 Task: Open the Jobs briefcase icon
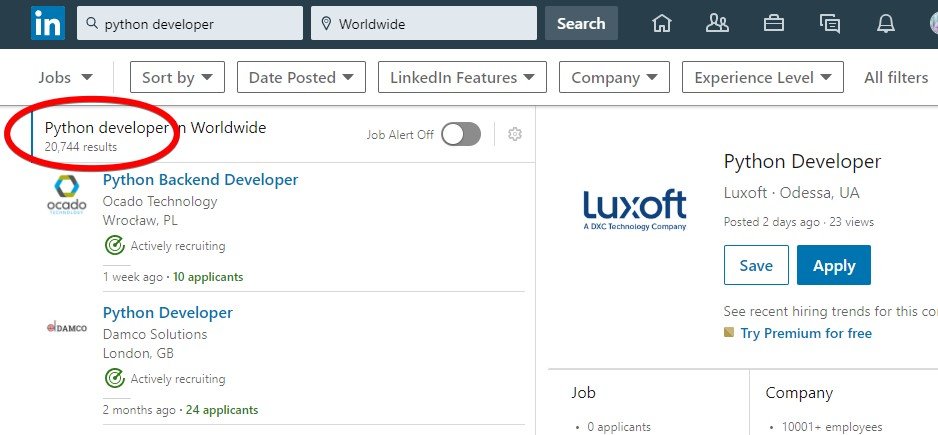tap(773, 23)
